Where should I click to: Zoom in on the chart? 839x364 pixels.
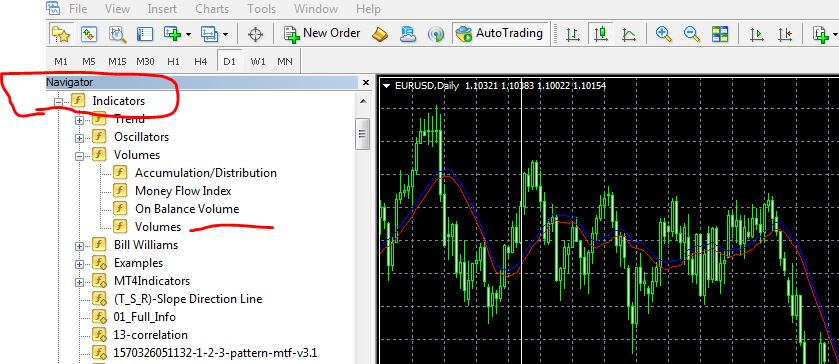[664, 34]
